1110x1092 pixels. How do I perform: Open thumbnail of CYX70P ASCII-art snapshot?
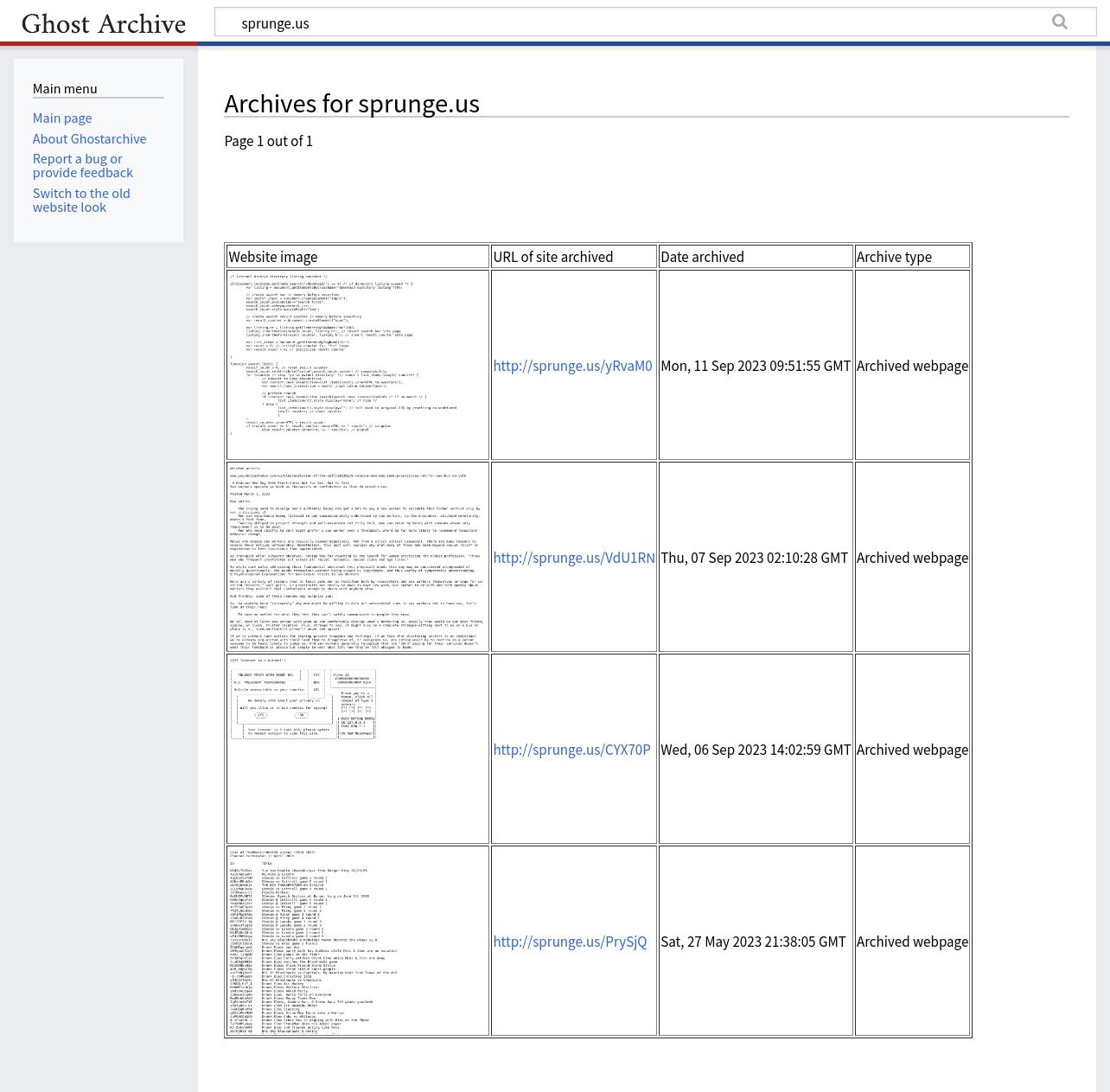click(x=358, y=749)
